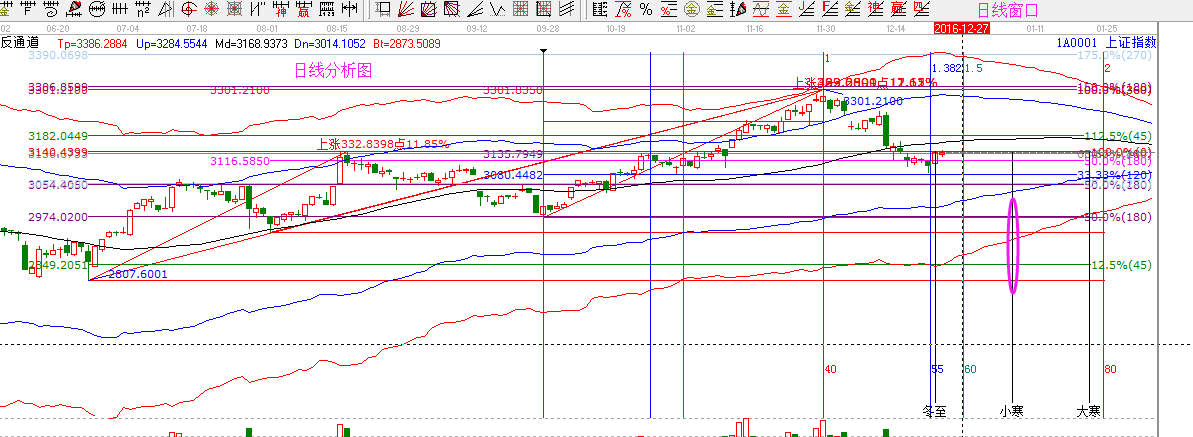The width and height of the screenshot is (1193, 437).
Task: Click the rocket icon in right toolbar
Action: 738,9
